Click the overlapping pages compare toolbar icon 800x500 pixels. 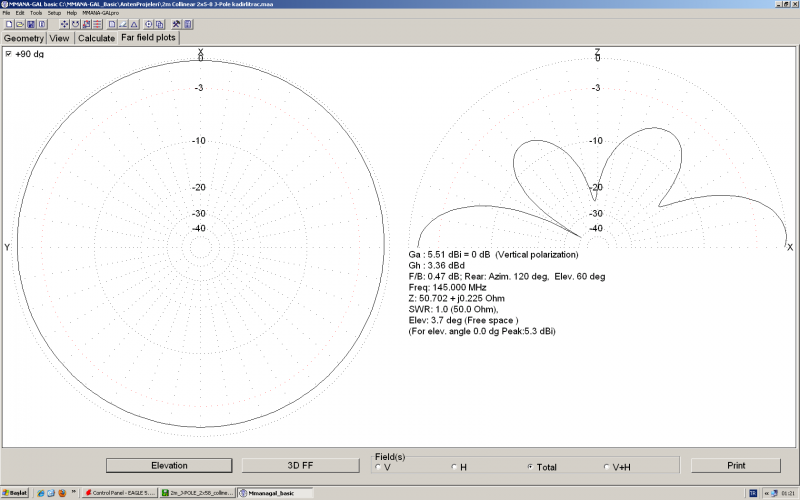click(x=159, y=24)
